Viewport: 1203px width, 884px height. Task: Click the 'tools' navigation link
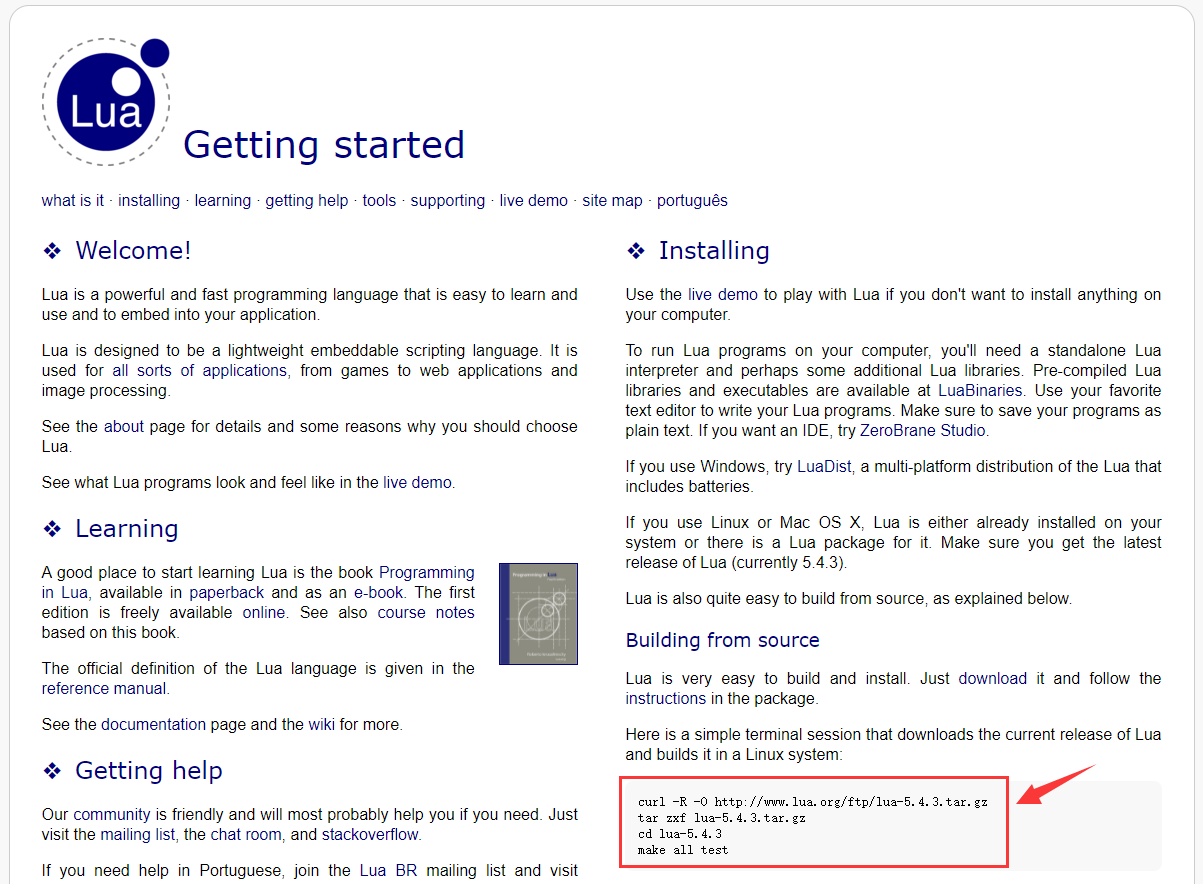tap(379, 200)
